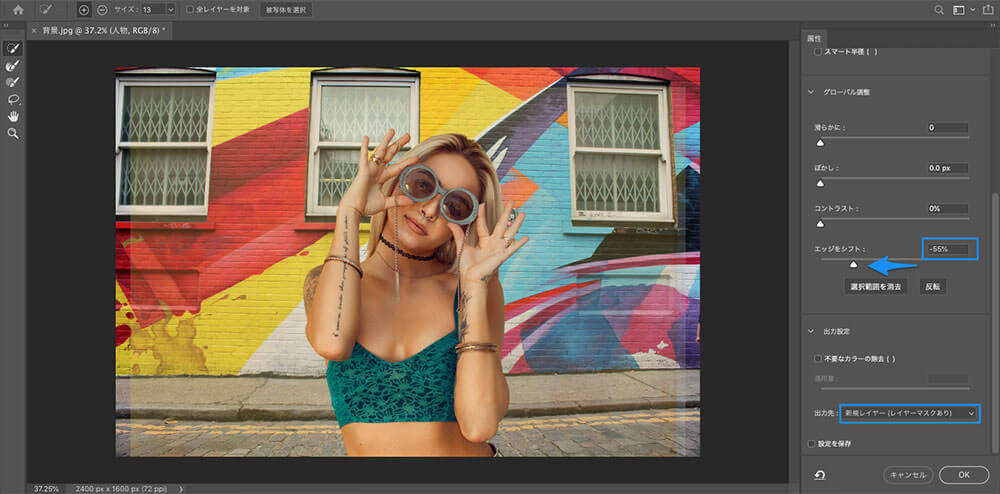Click the 滑らかに slider handle

click(x=820, y=143)
